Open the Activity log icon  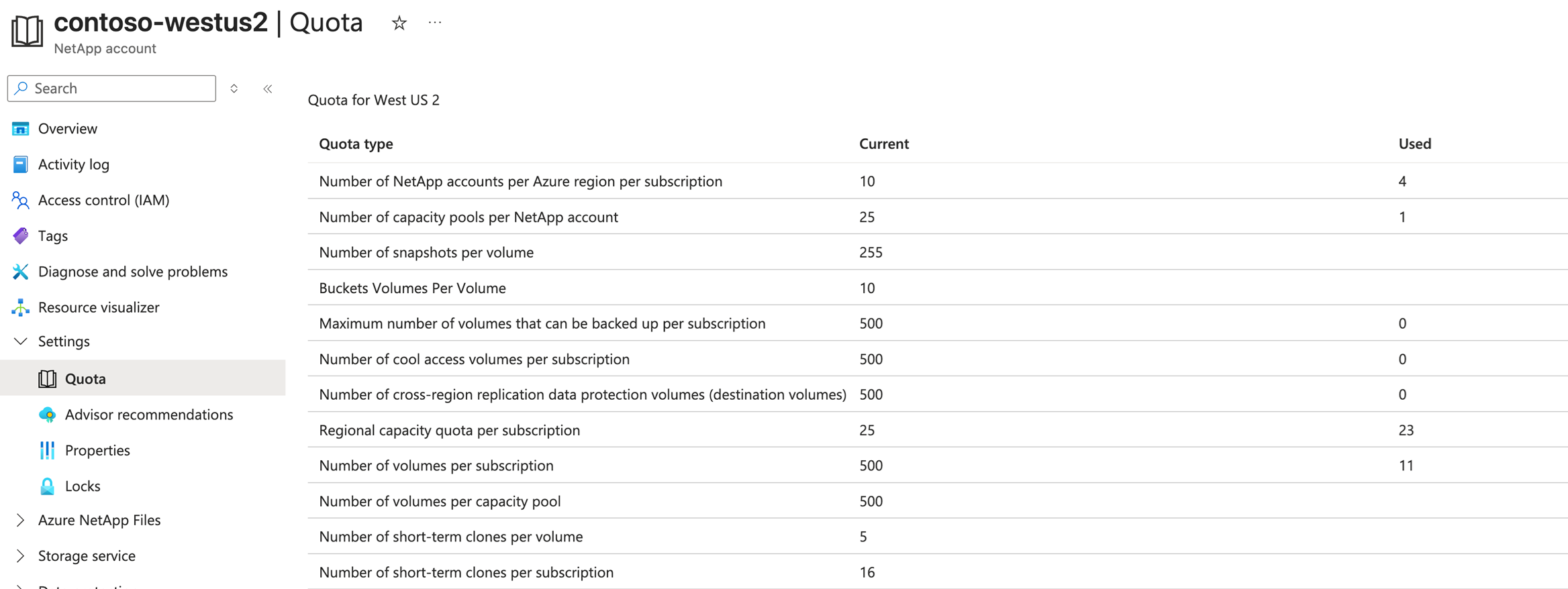click(20, 164)
